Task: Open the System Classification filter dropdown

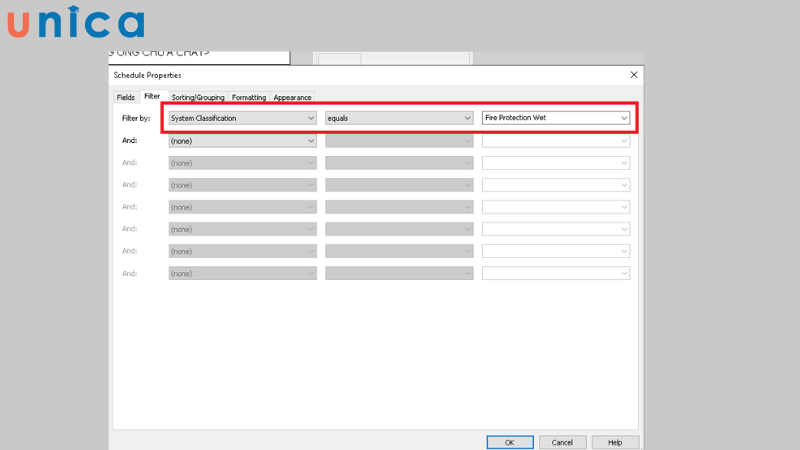Action: (242, 118)
